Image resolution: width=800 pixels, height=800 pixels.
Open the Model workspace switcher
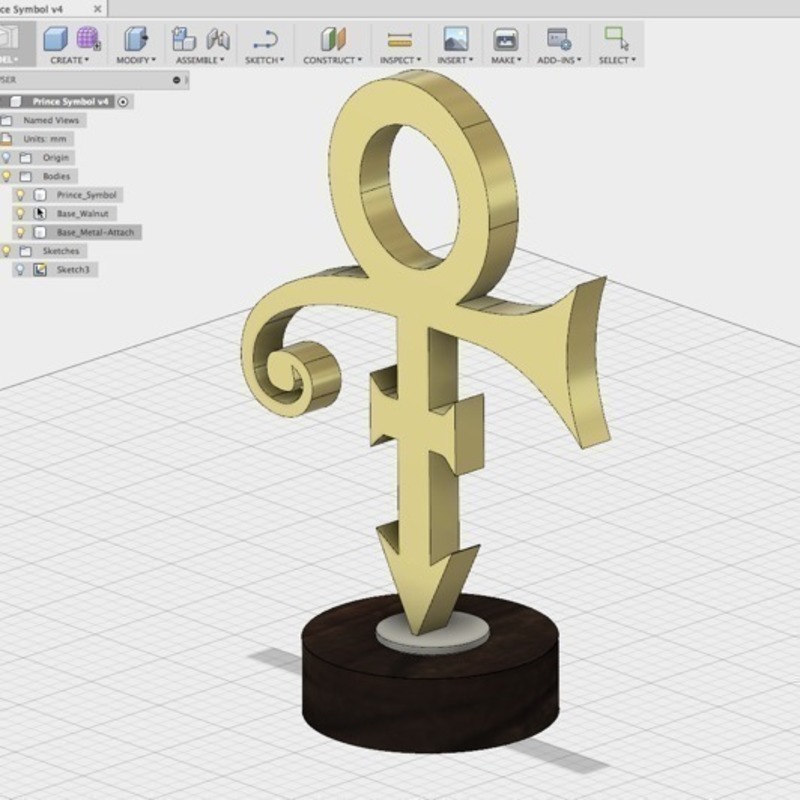[x=17, y=43]
